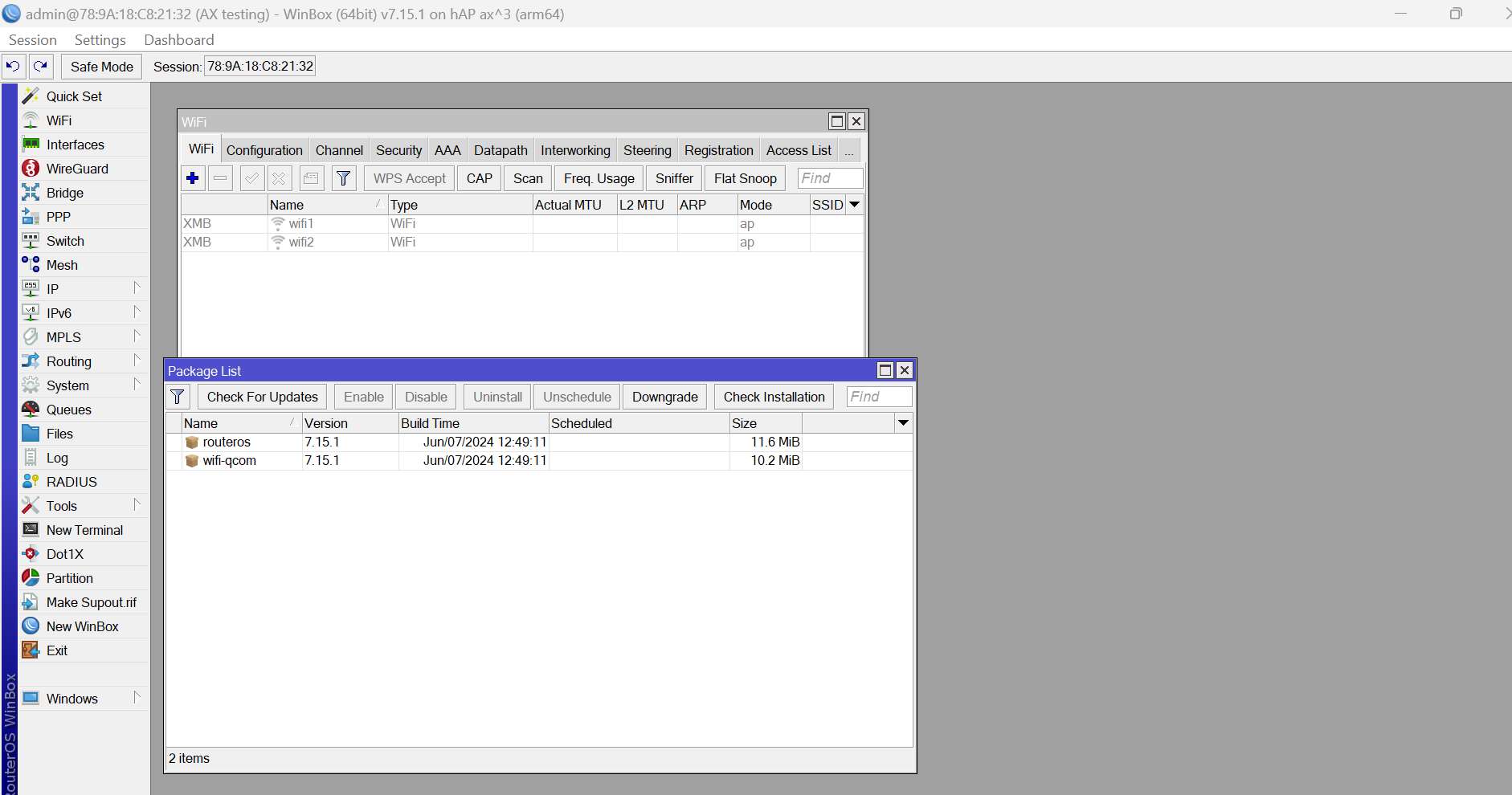
Task: Click the Scan button
Action: [x=528, y=178]
